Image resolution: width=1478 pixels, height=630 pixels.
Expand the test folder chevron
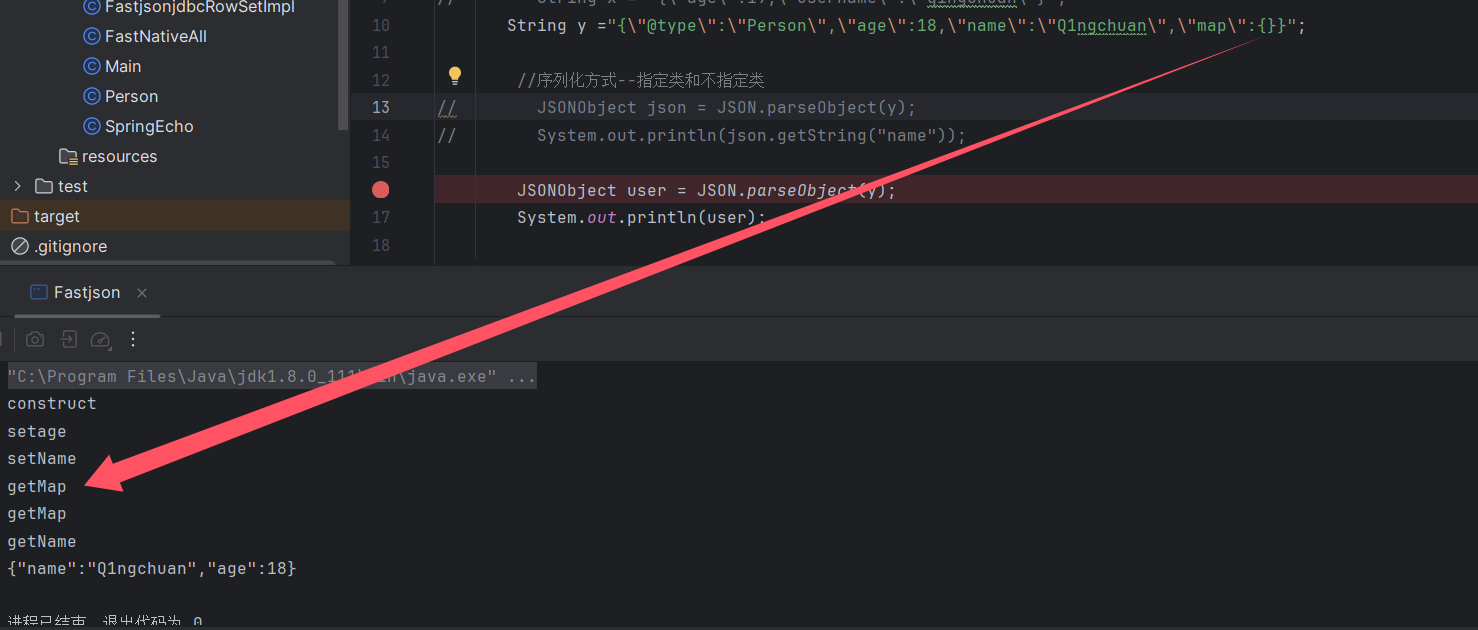[17, 186]
